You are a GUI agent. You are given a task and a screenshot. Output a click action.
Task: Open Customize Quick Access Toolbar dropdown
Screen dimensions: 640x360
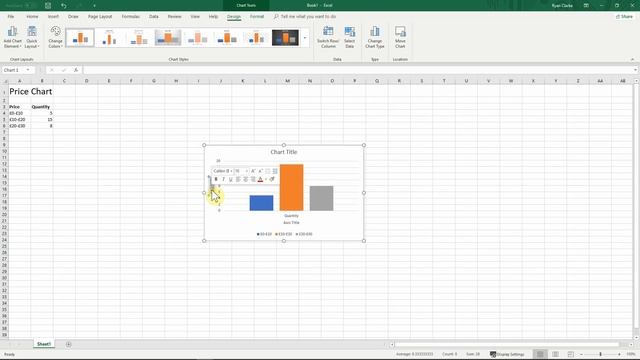[x=94, y=6]
